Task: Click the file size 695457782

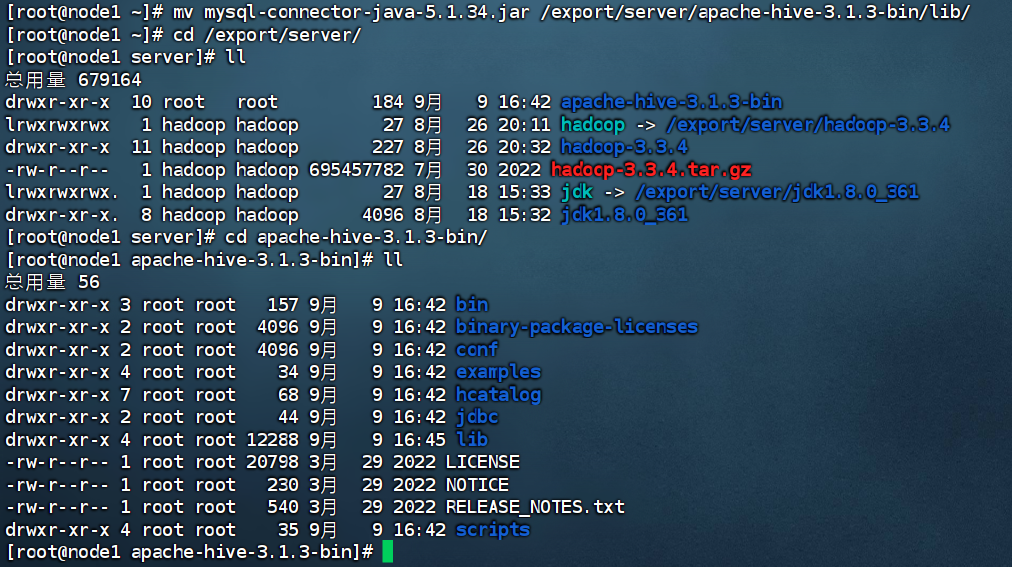Action: coord(356,170)
